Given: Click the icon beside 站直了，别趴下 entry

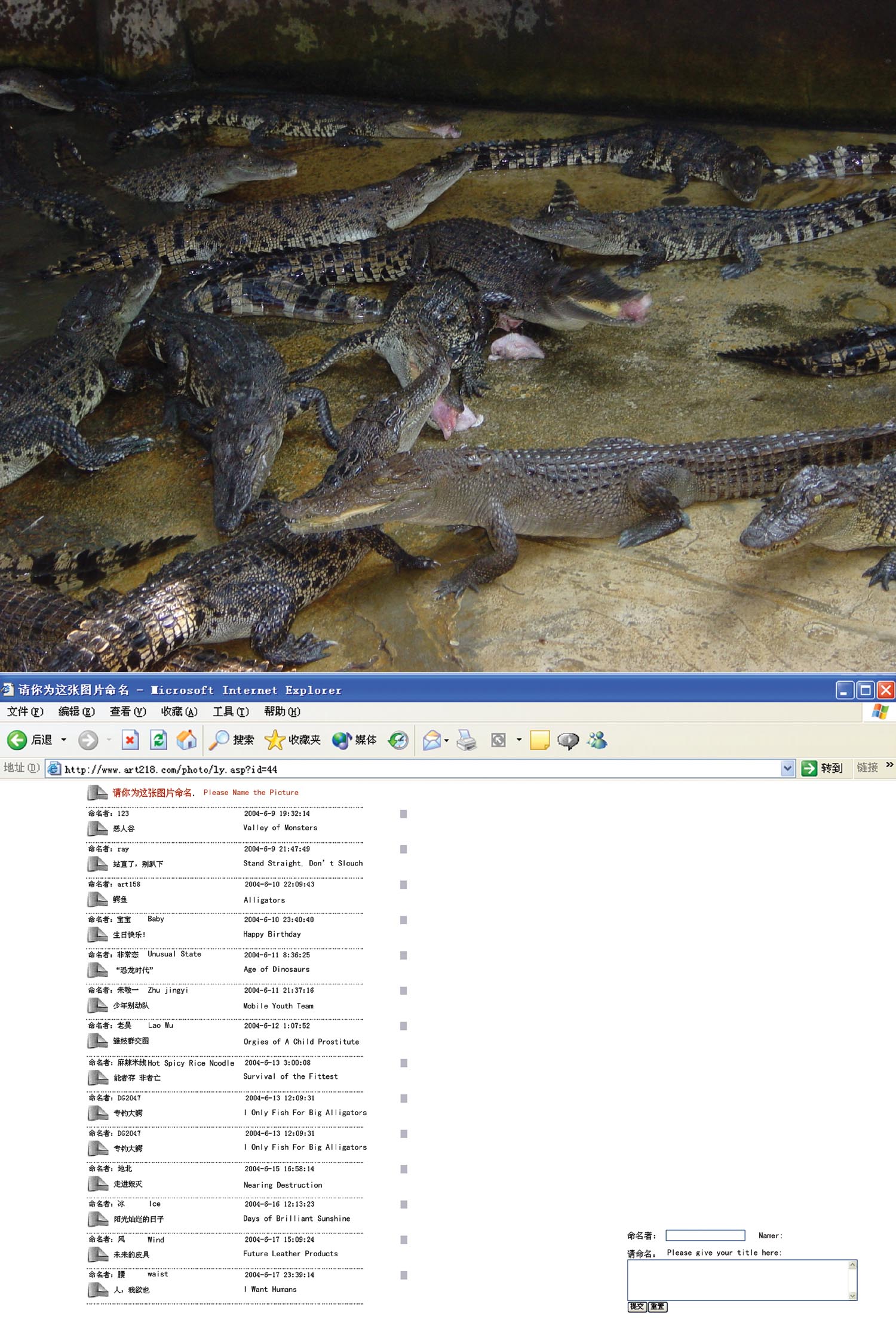Looking at the screenshot, I should tap(97, 864).
